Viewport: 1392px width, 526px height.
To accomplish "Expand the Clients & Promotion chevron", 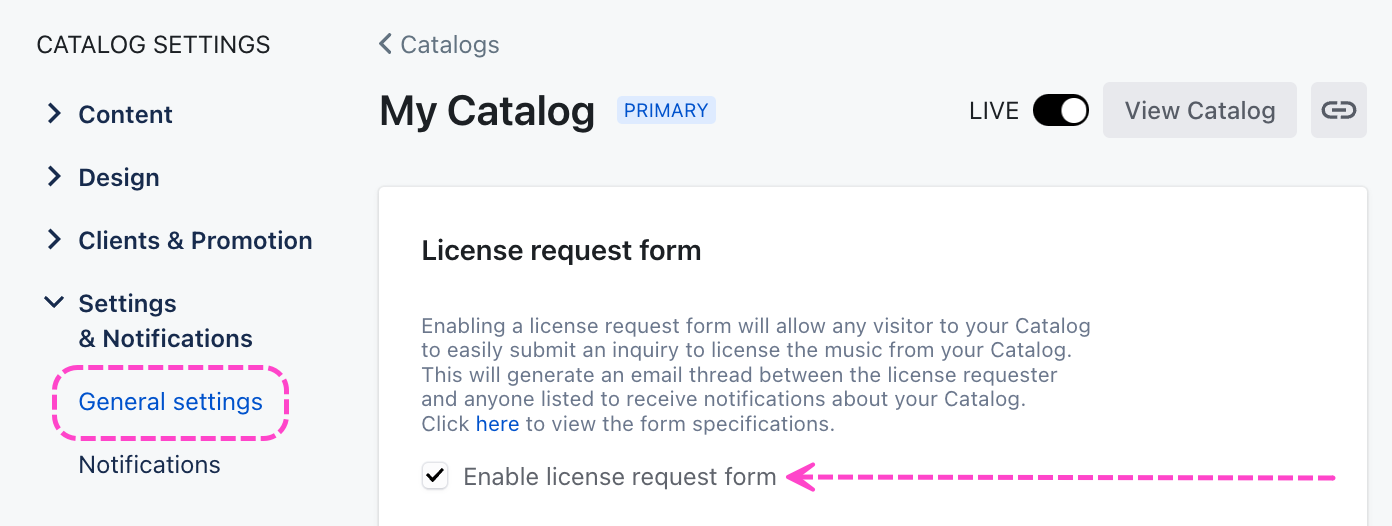I will 54,240.
